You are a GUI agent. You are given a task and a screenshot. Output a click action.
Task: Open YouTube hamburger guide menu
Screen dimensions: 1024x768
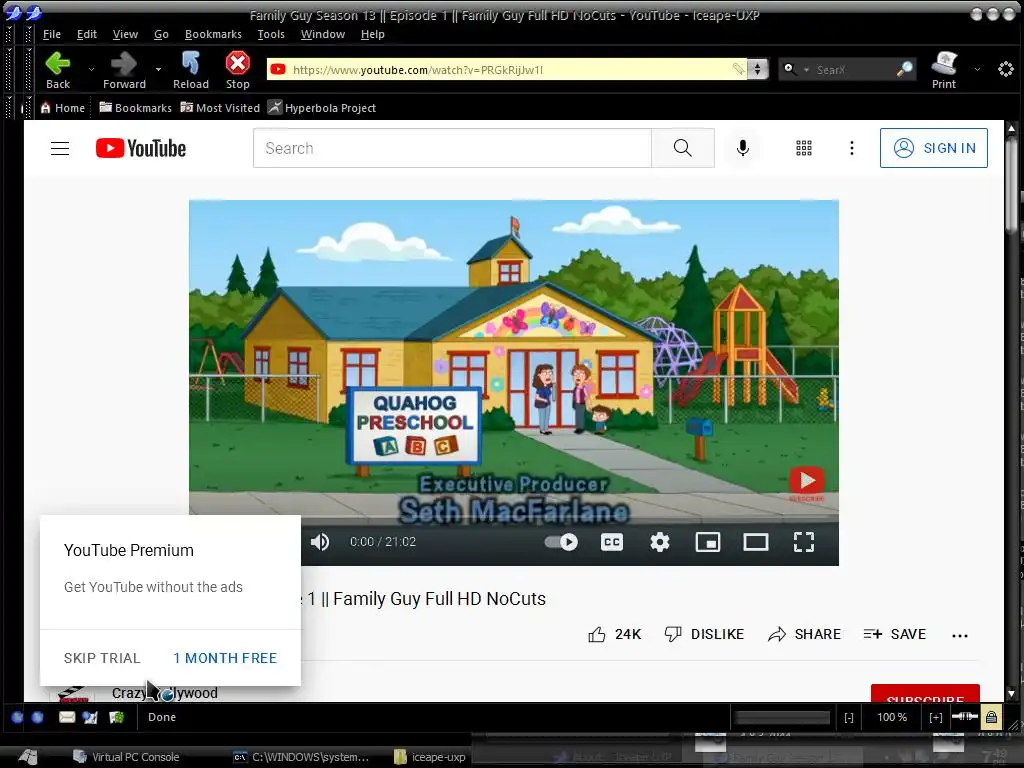coord(60,148)
